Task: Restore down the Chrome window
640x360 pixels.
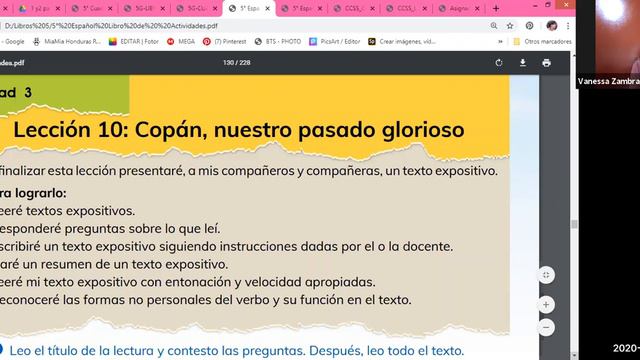Action: tap(548, 5)
